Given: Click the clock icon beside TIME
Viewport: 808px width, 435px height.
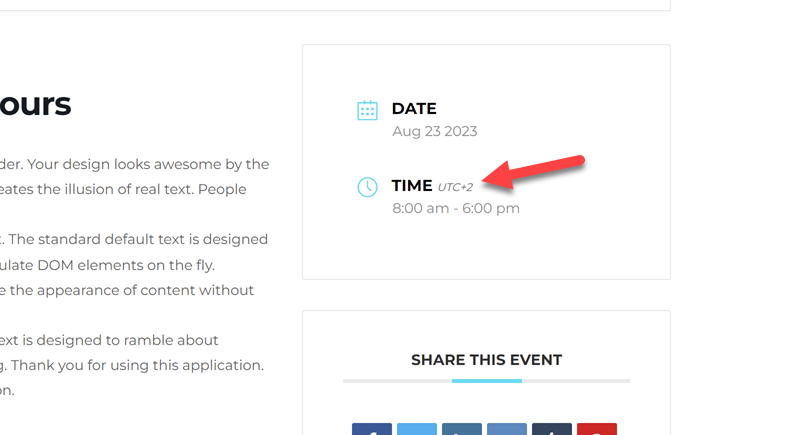Looking at the screenshot, I should coord(367,187).
